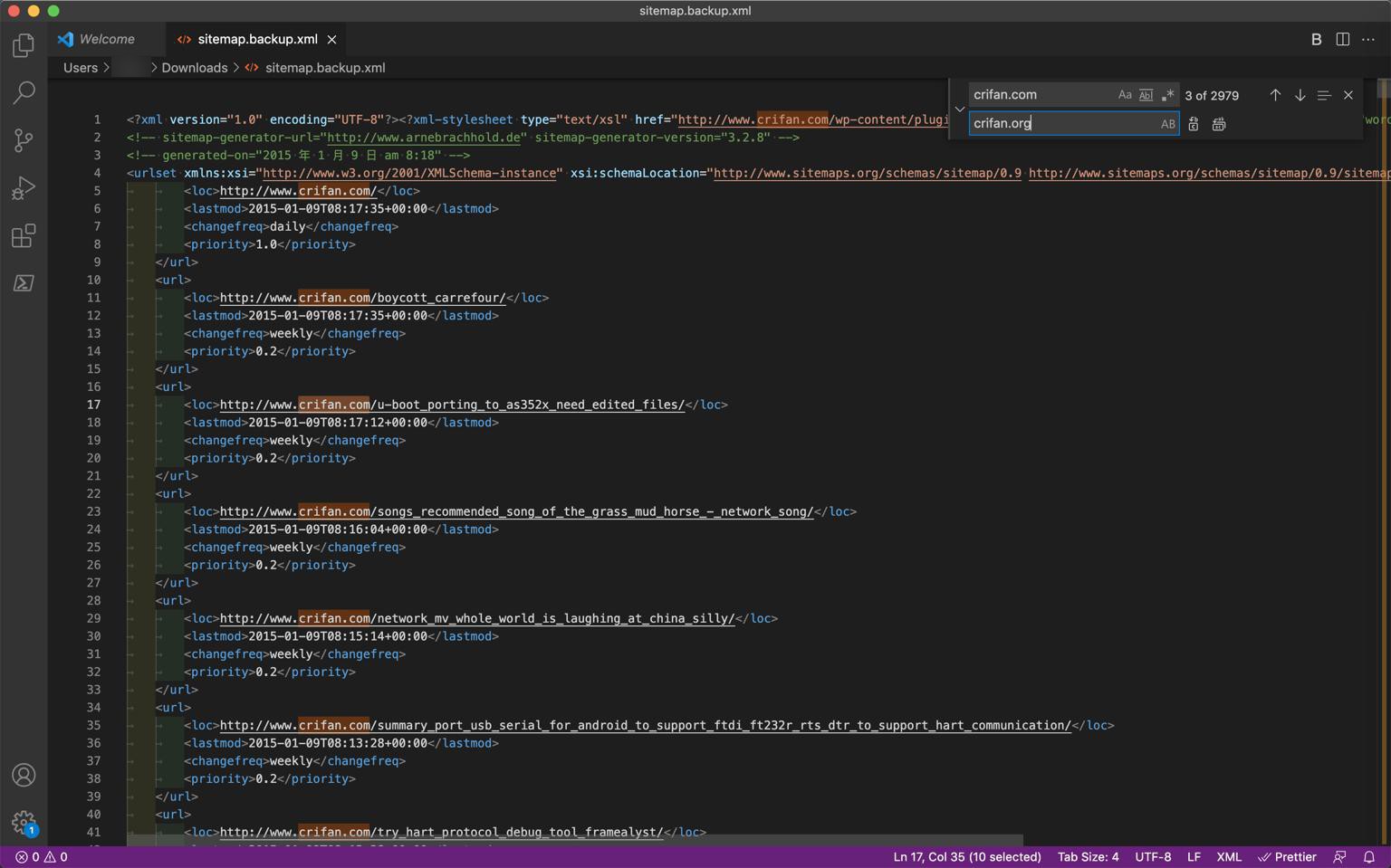Go to previous match arrow

(x=1275, y=95)
